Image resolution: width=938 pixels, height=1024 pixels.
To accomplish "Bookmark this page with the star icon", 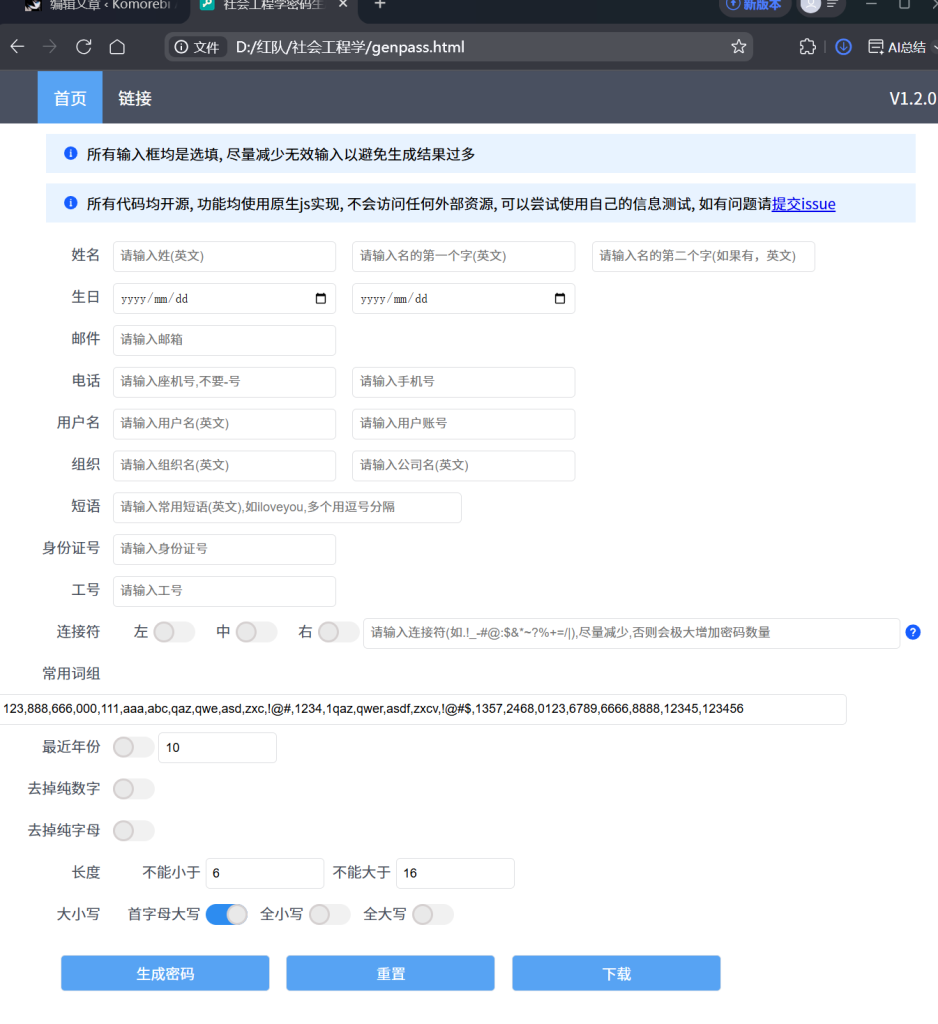I will (738, 47).
